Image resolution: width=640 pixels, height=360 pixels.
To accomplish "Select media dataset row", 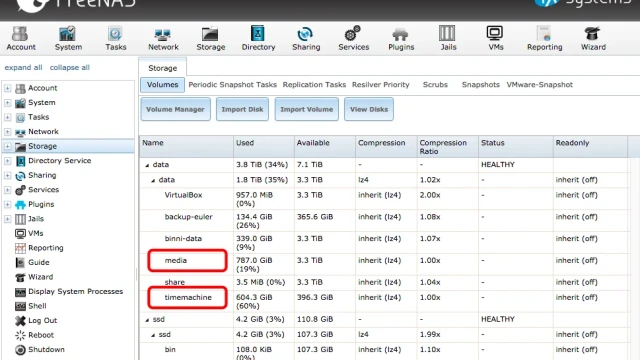I will pos(384,264).
